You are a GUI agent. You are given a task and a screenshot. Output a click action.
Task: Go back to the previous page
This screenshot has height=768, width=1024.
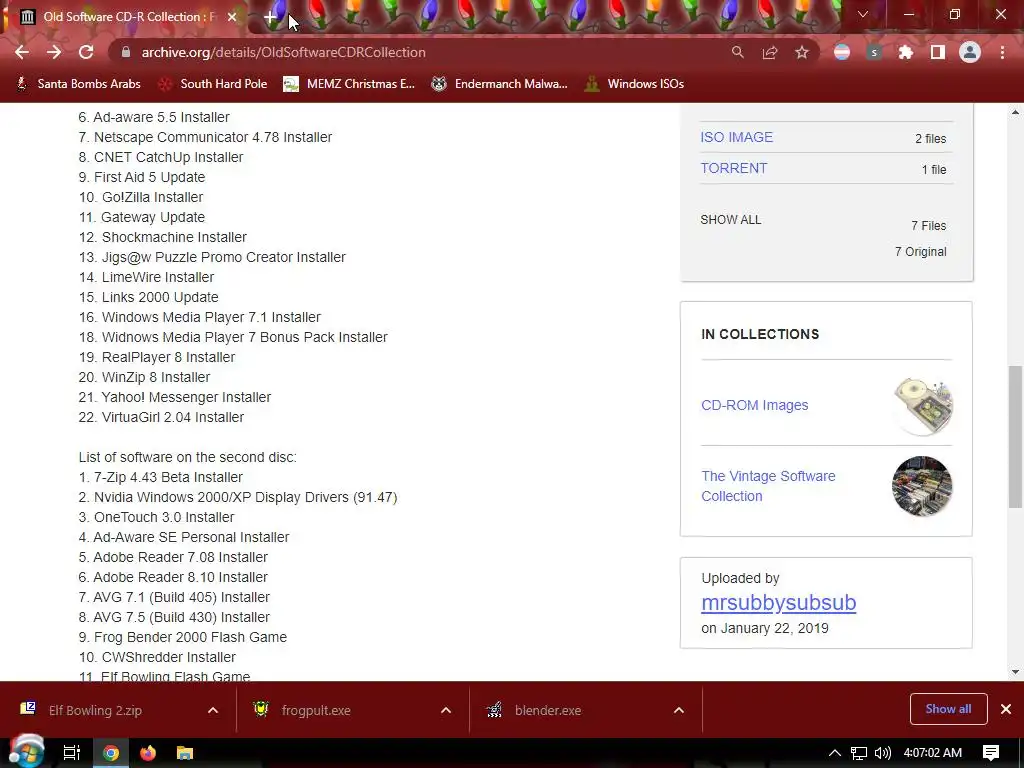(x=22, y=52)
